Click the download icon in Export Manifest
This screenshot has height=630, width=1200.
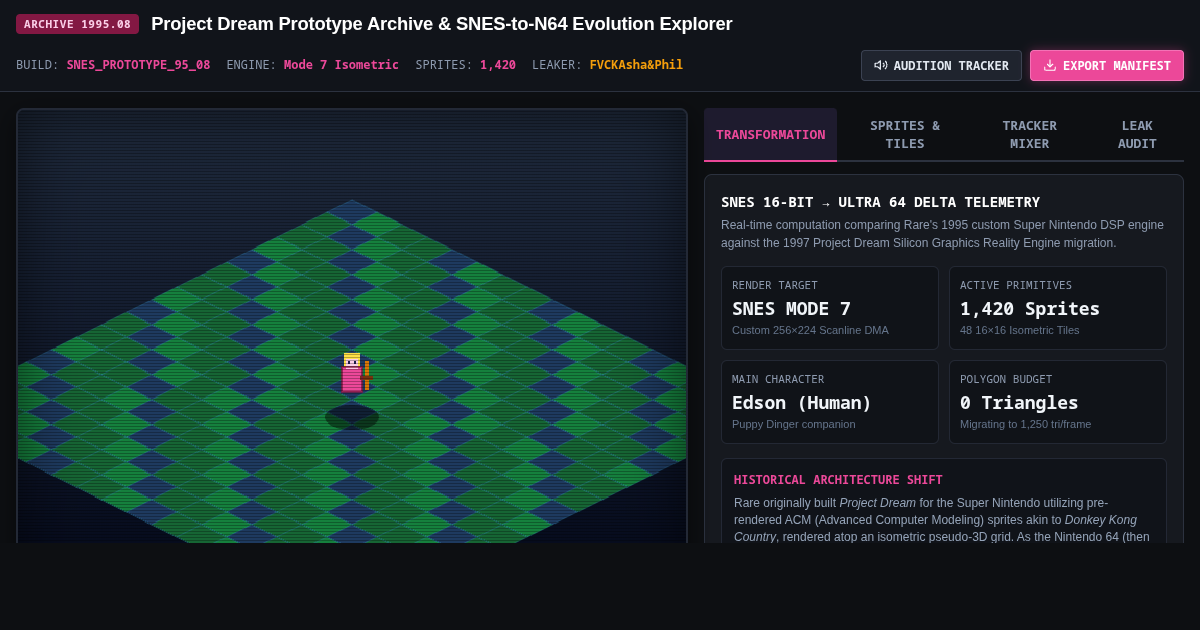[x=1049, y=66]
